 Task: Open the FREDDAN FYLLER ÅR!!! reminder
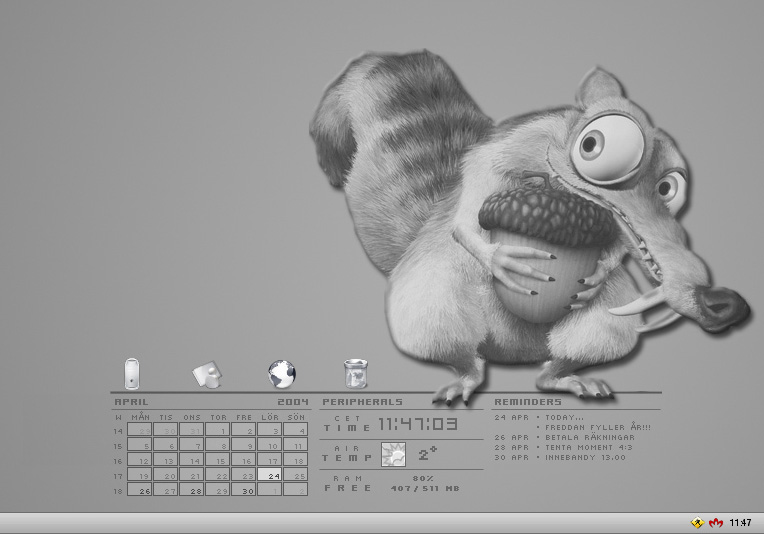click(x=598, y=427)
